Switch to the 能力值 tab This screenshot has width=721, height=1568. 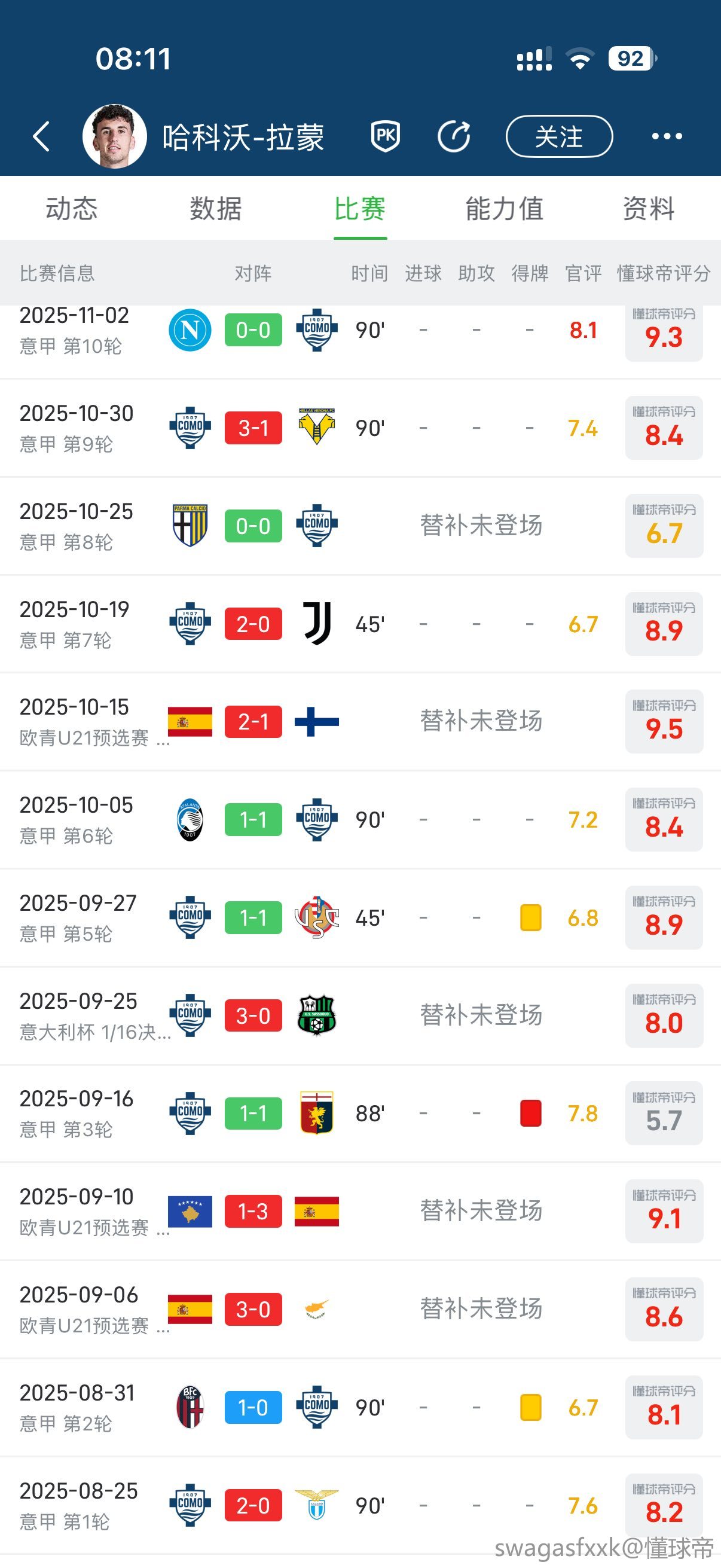505,209
